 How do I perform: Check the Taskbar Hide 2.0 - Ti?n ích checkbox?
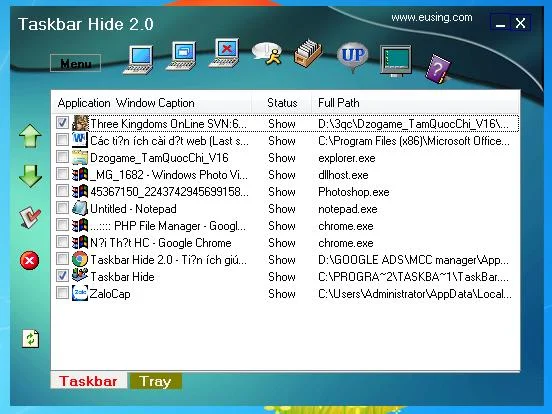[x=62, y=259]
